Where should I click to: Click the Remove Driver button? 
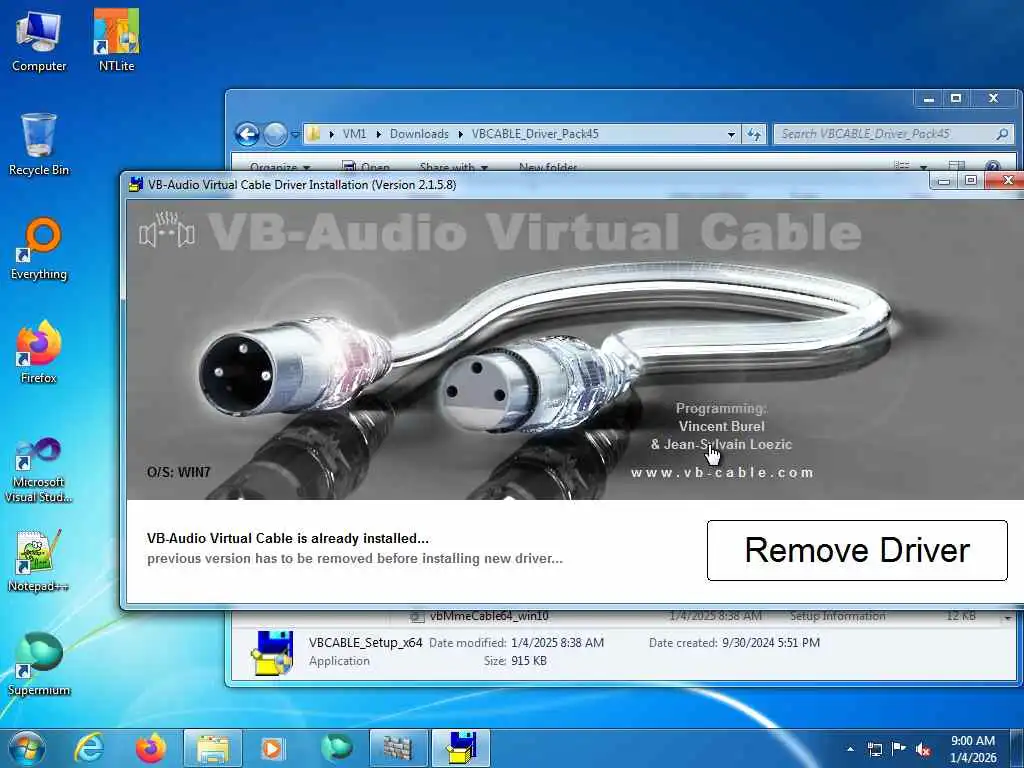[857, 550]
